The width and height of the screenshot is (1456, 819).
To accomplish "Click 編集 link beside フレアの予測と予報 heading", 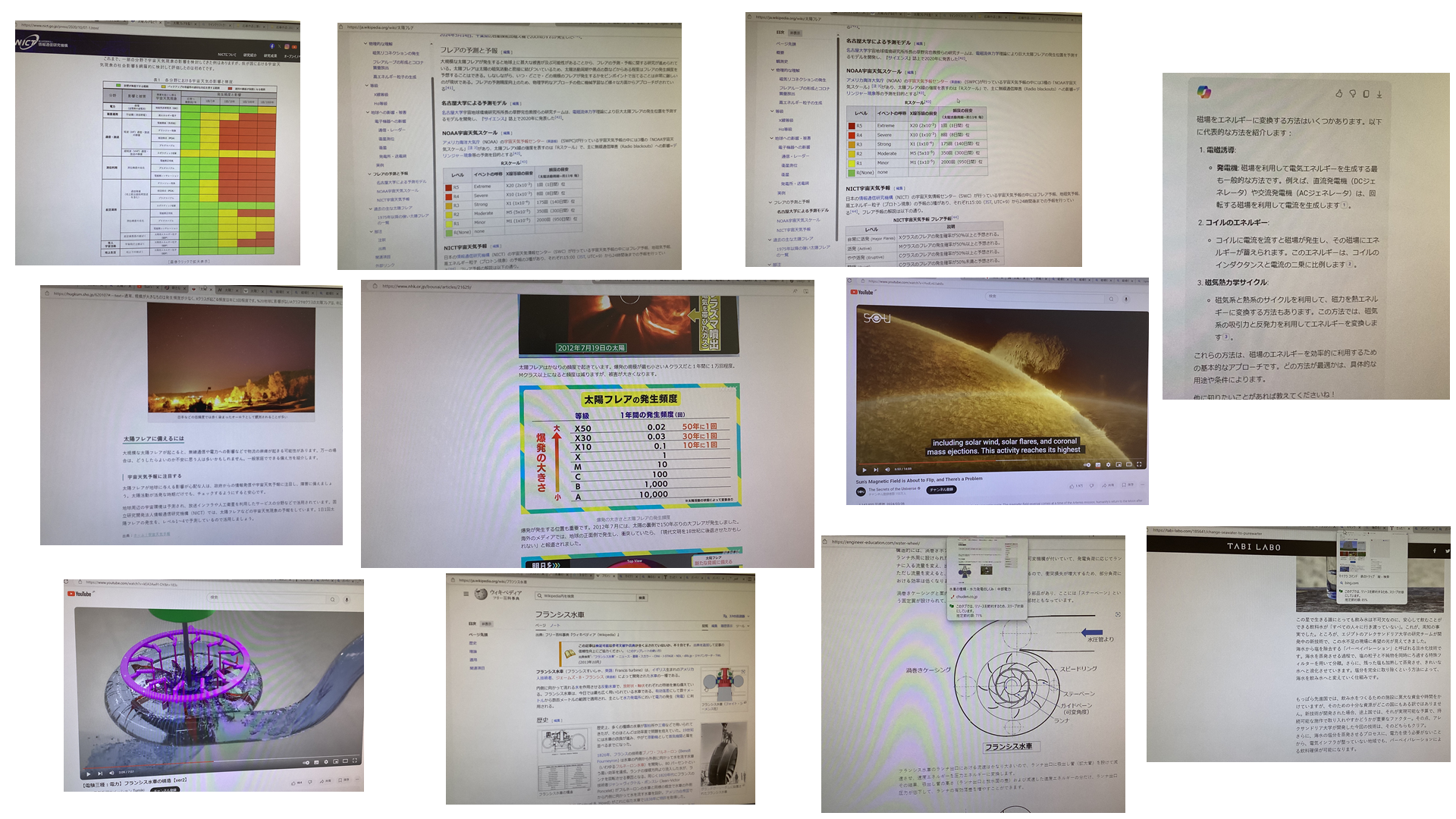I will click(507, 52).
